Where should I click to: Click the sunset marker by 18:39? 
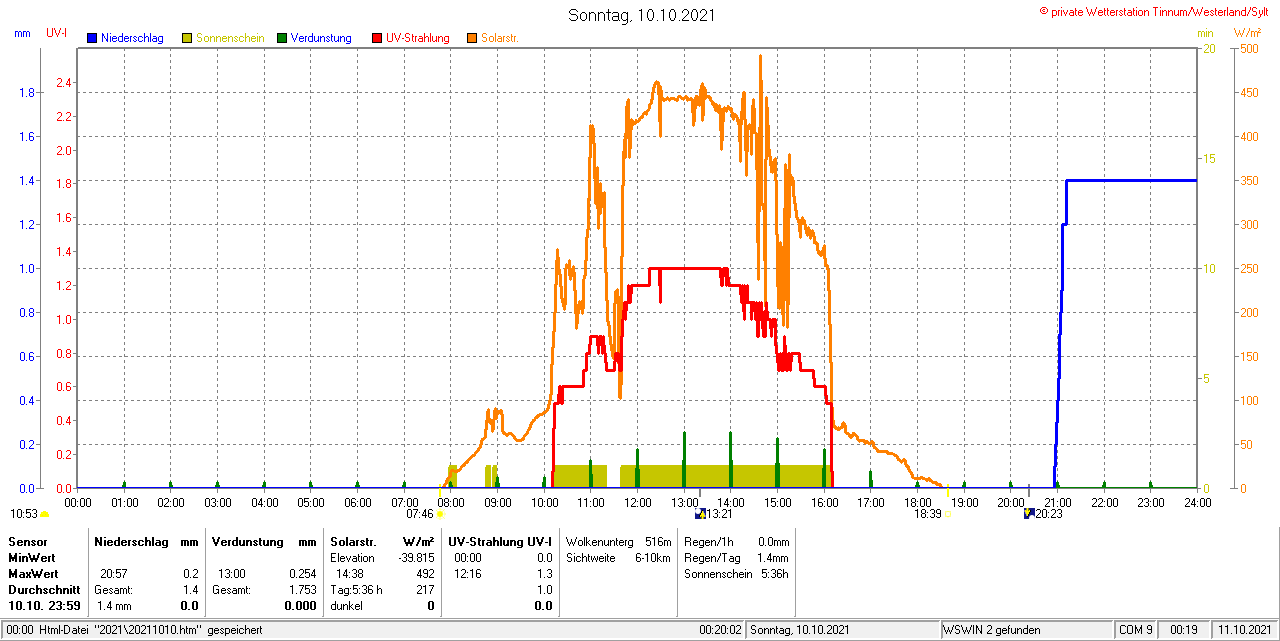949,515
